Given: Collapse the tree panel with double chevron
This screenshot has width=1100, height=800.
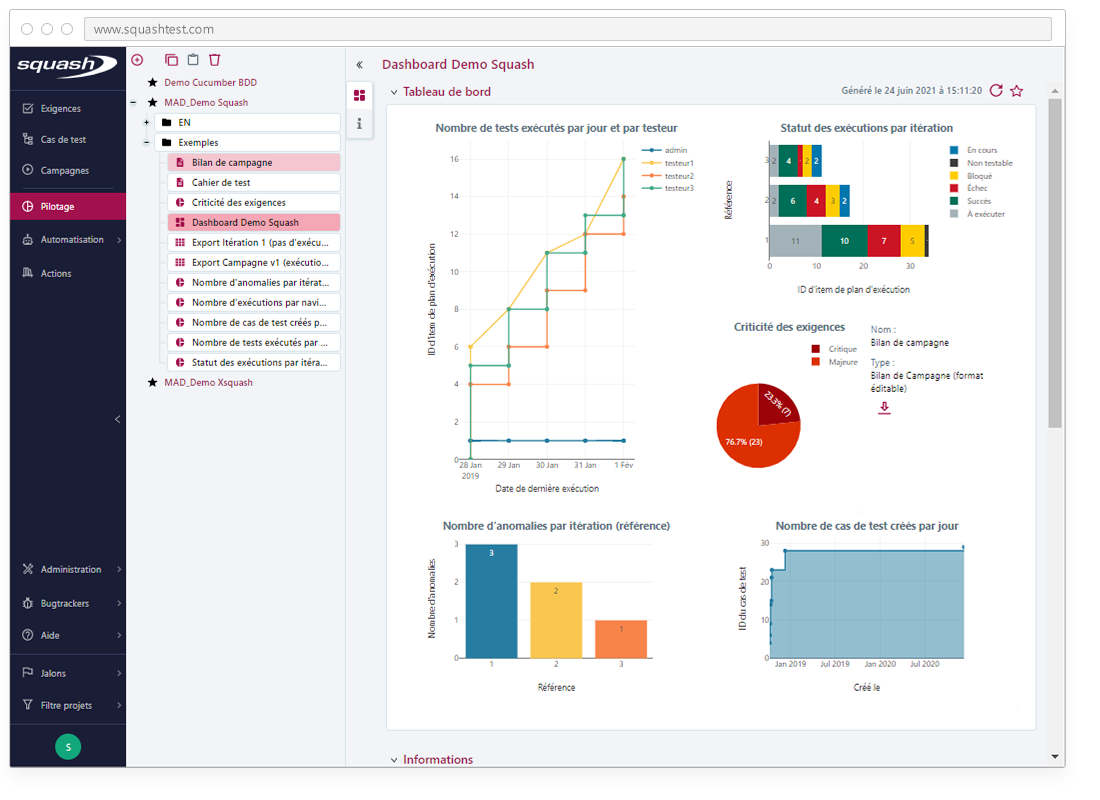Looking at the screenshot, I should [359, 65].
